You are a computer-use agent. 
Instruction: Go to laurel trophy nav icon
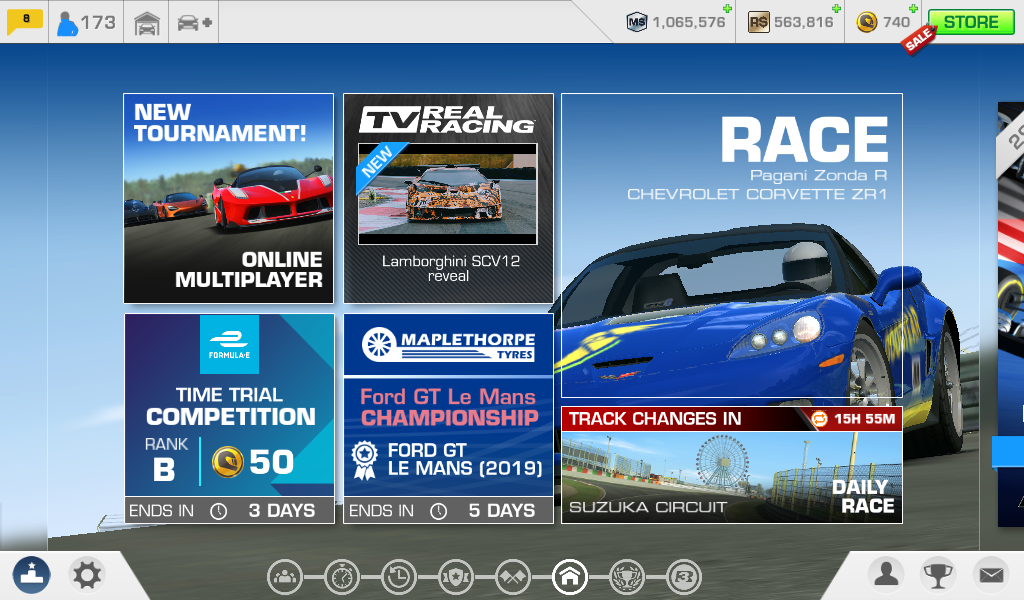pyautogui.click(x=627, y=577)
